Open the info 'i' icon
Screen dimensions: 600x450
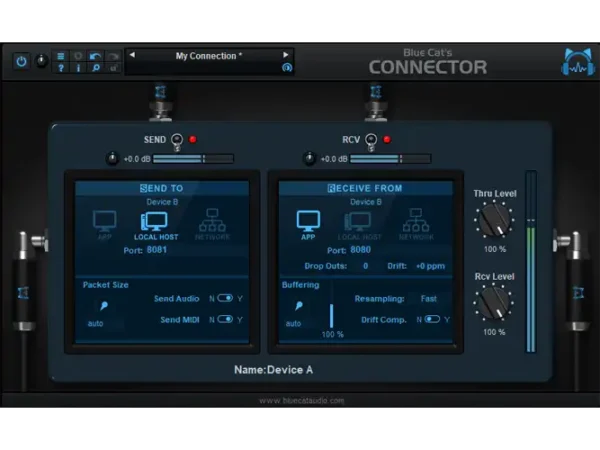click(x=78, y=68)
